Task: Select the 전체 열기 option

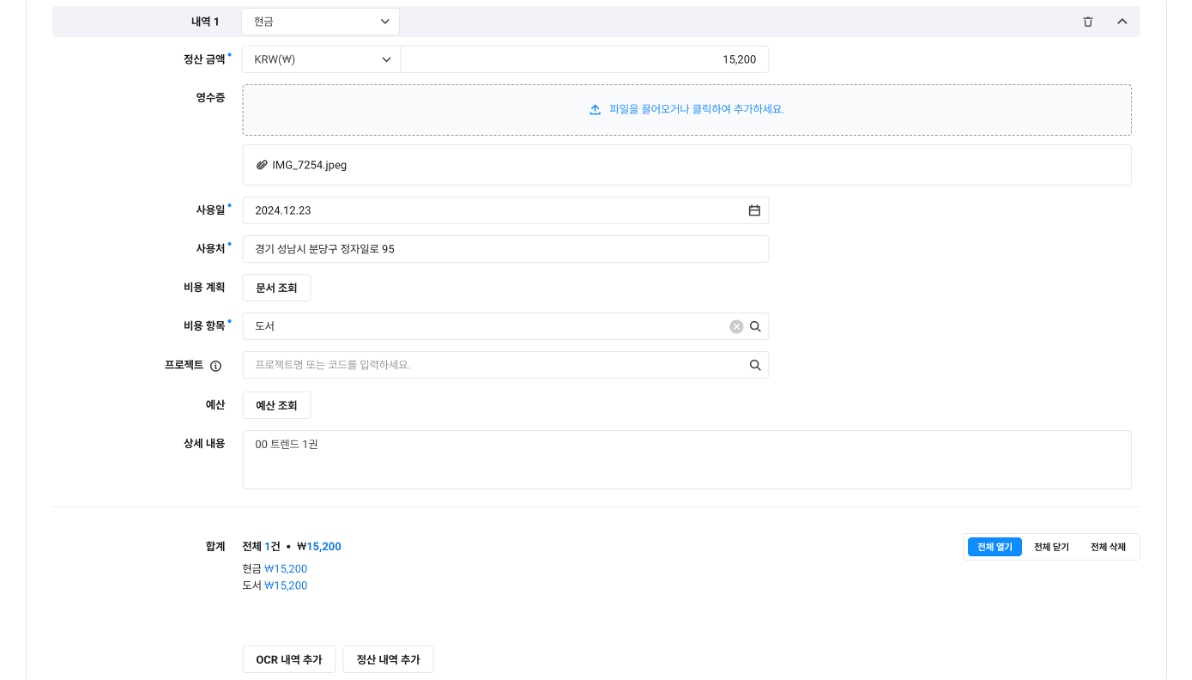Action: pyautogui.click(x=994, y=547)
